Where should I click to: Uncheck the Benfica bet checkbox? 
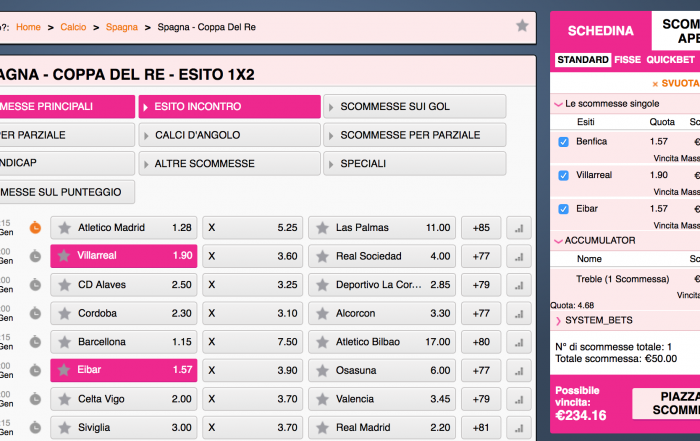563,142
